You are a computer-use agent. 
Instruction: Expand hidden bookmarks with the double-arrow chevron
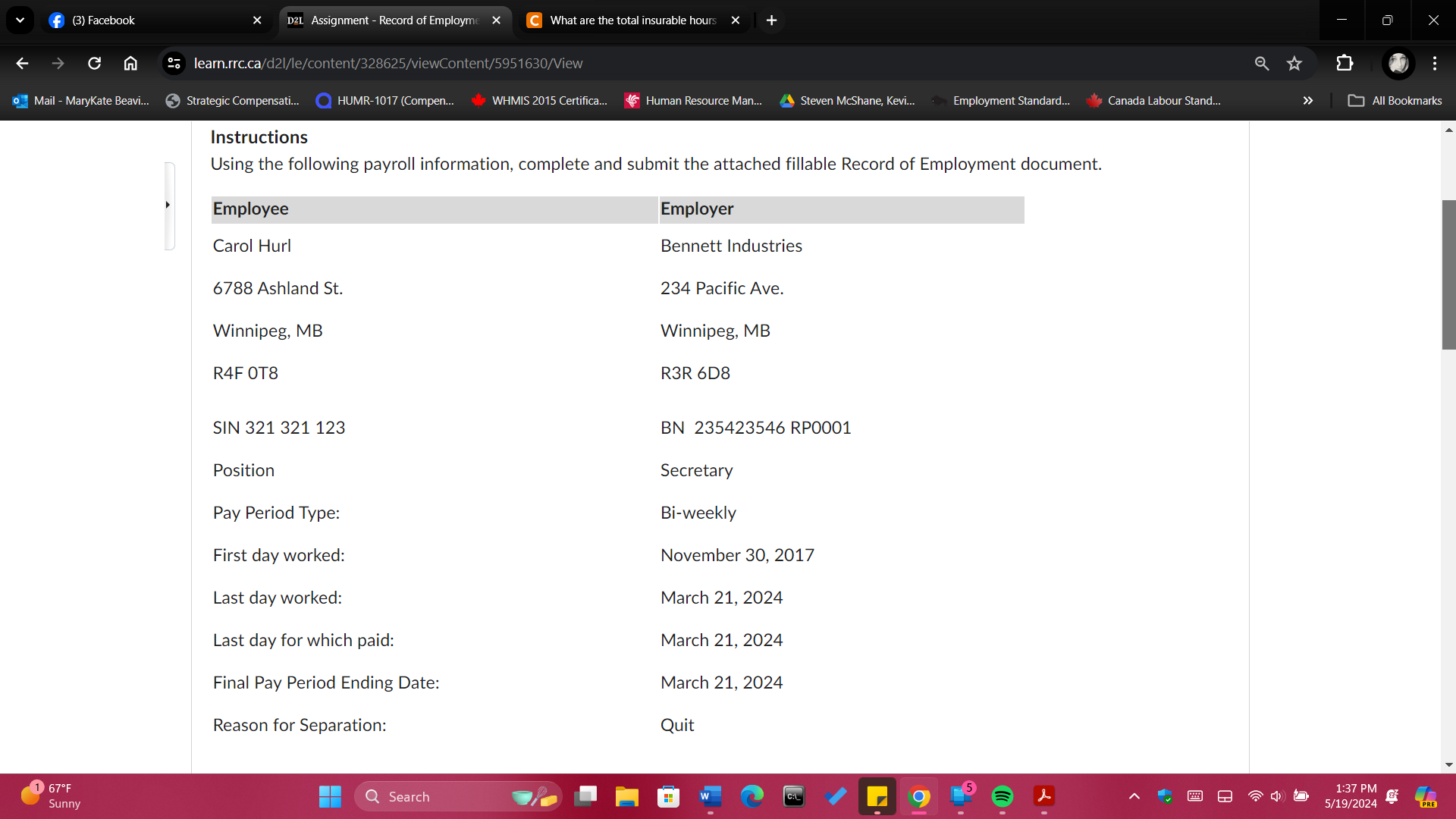click(1307, 100)
